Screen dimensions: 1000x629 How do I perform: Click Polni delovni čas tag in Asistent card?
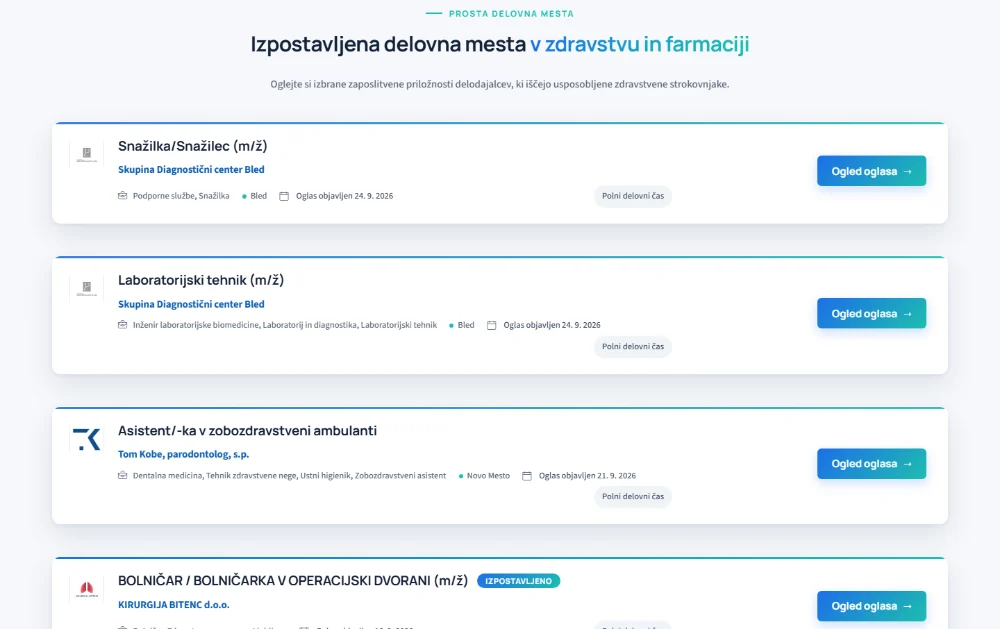point(633,496)
